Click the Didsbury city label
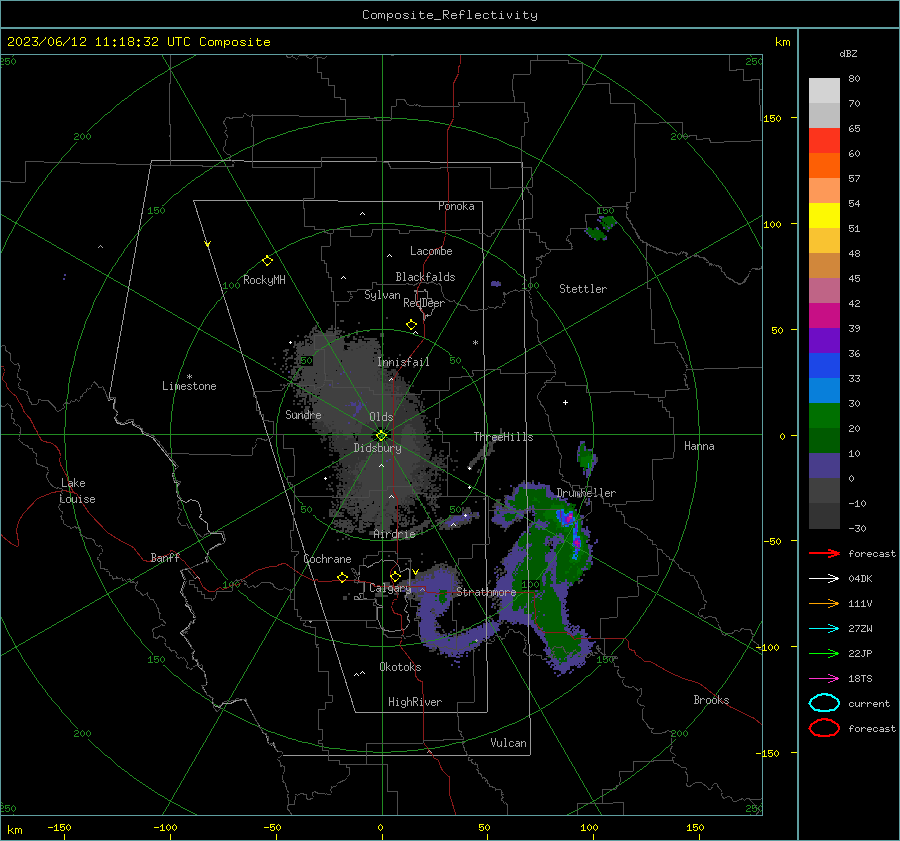 click(x=378, y=448)
